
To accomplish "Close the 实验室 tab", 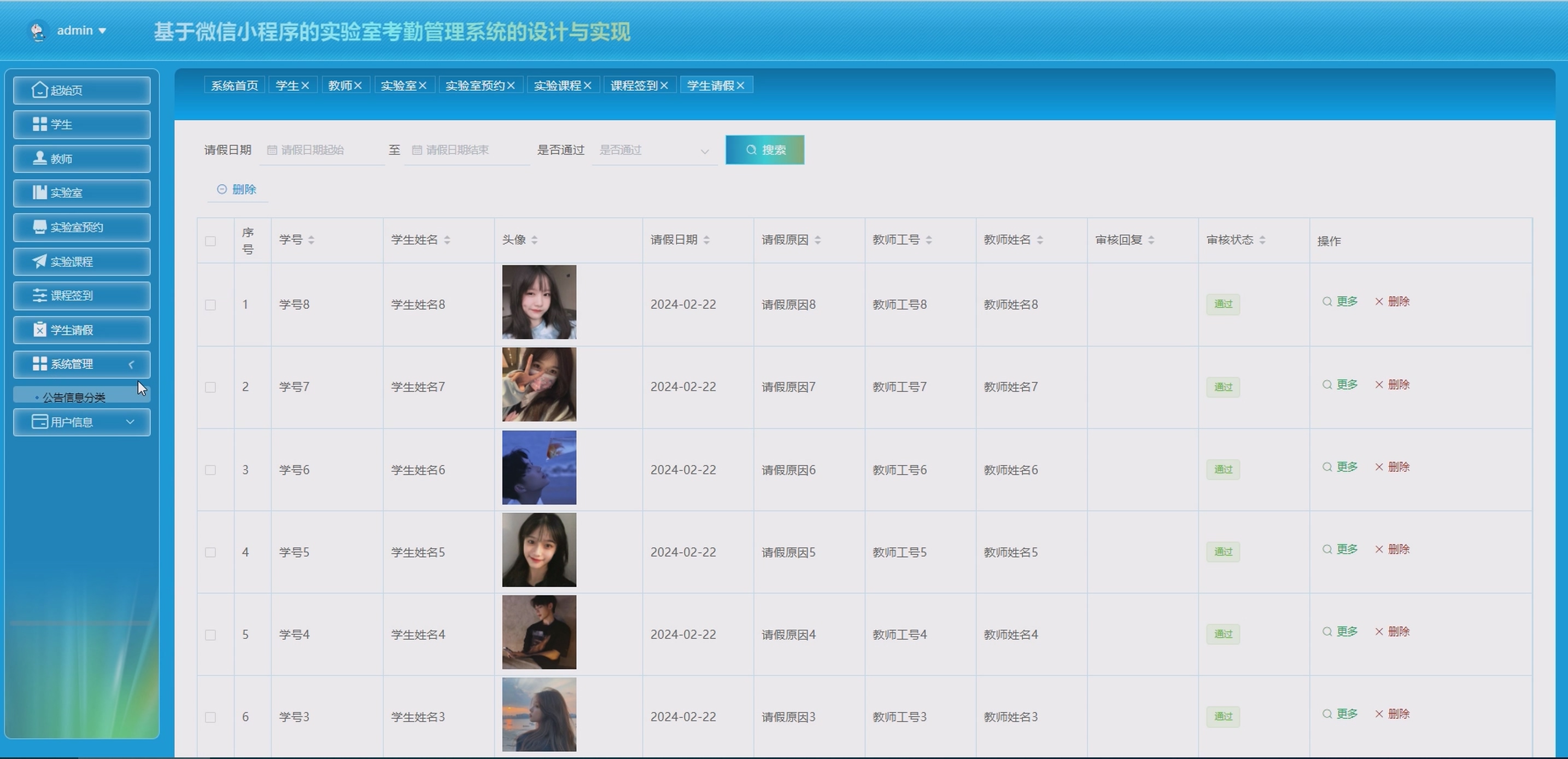I will (423, 85).
